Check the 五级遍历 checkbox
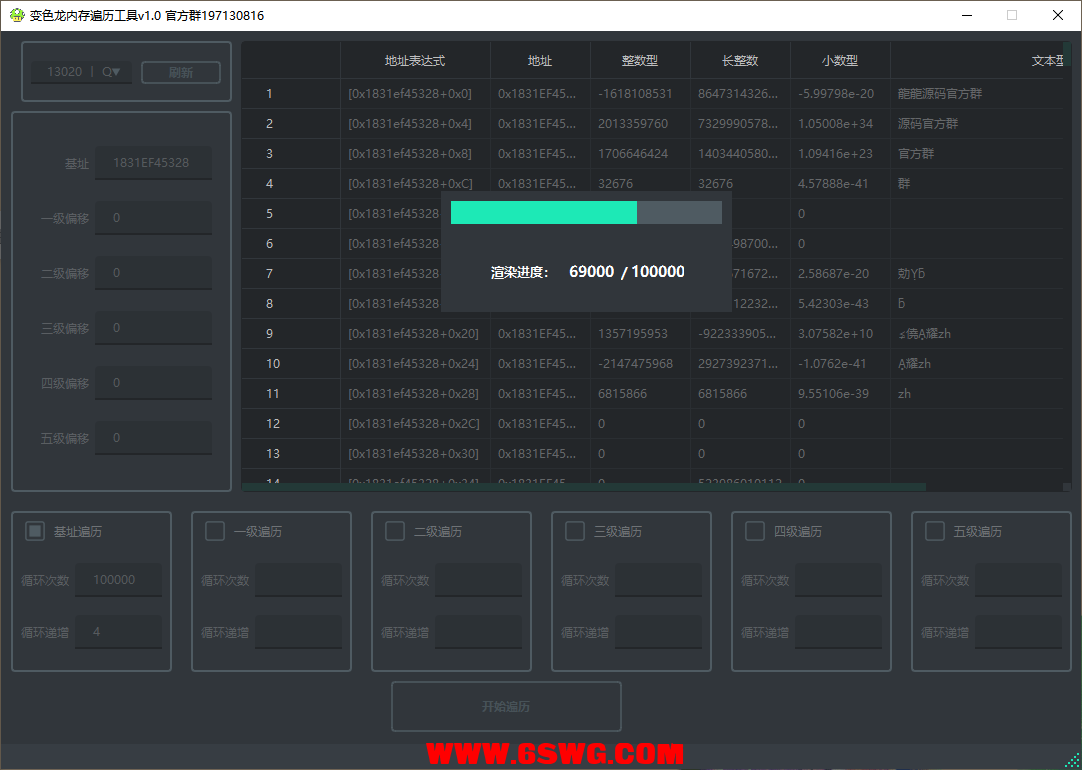 pos(935,531)
